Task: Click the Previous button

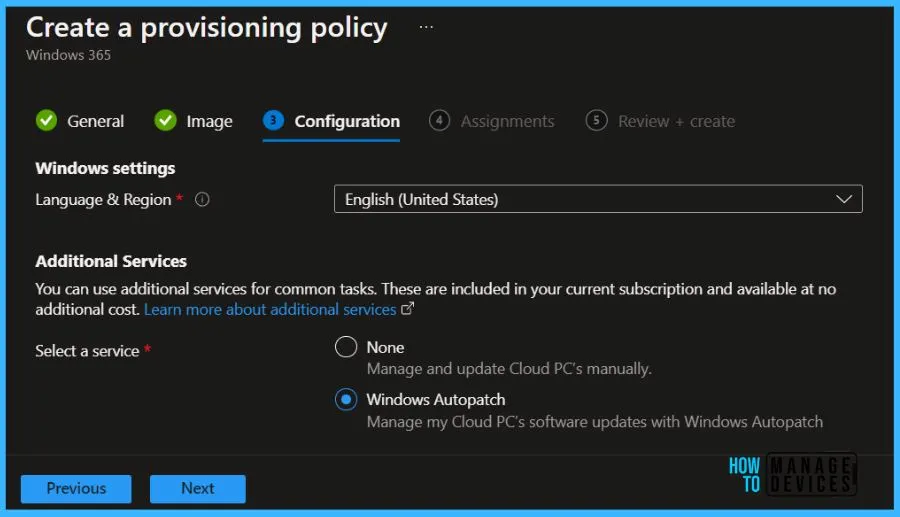Action: tap(76, 488)
